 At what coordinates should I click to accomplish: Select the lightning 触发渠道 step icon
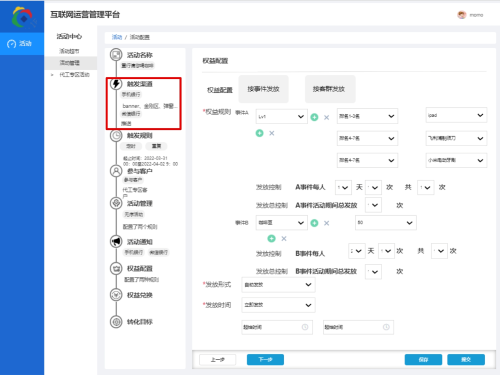[116, 84]
